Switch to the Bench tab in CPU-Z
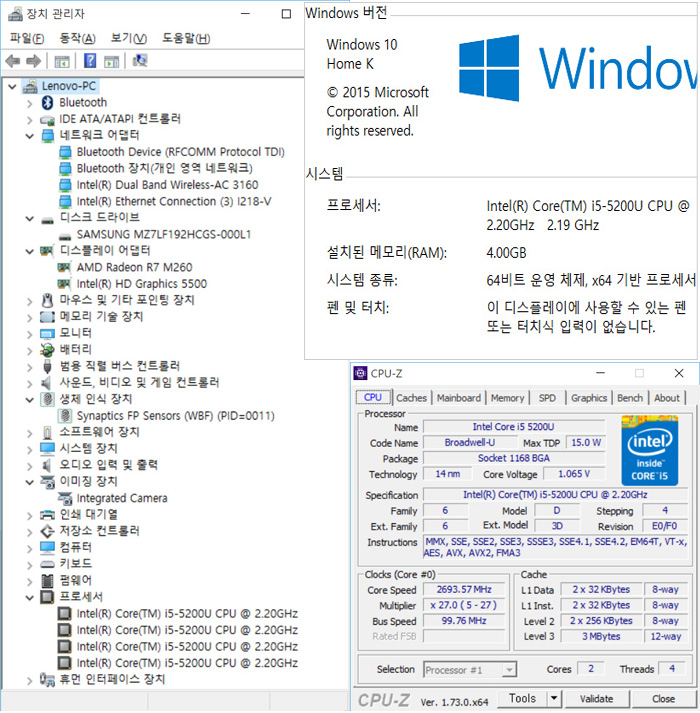700x713 pixels. (629, 398)
